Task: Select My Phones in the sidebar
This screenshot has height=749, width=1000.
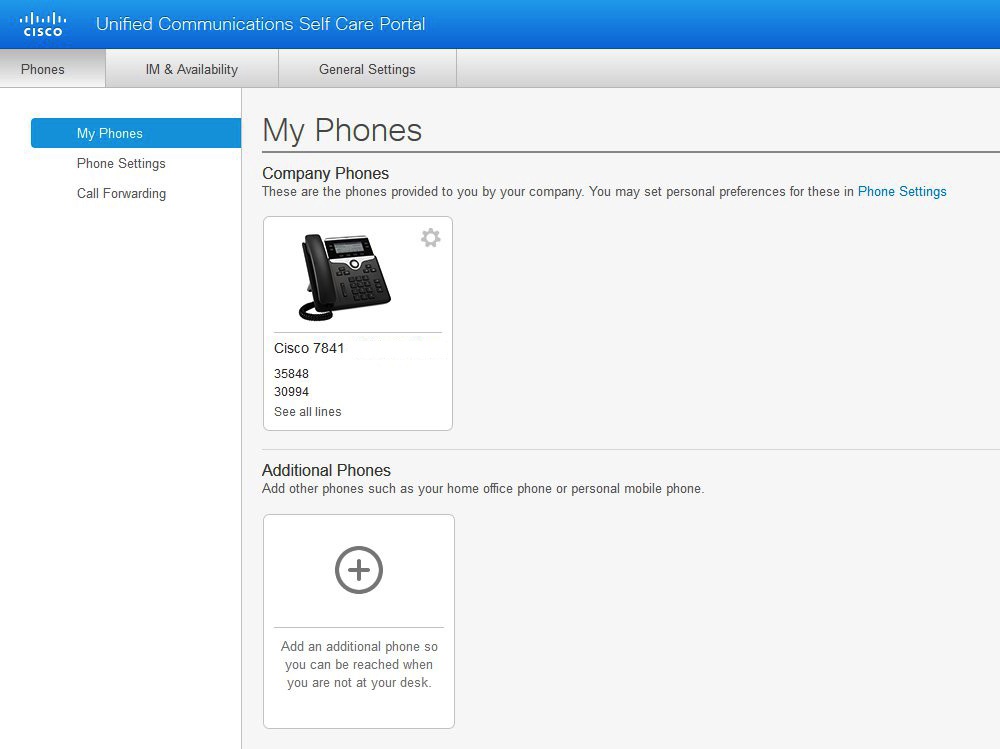Action: click(136, 133)
